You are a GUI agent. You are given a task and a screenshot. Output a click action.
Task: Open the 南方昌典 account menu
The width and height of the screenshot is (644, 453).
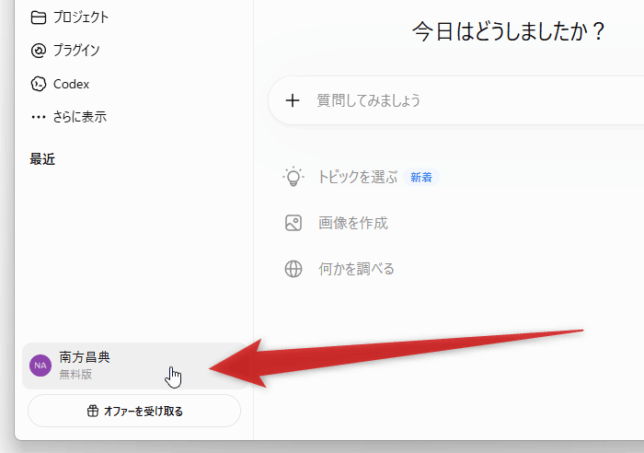(x=136, y=366)
